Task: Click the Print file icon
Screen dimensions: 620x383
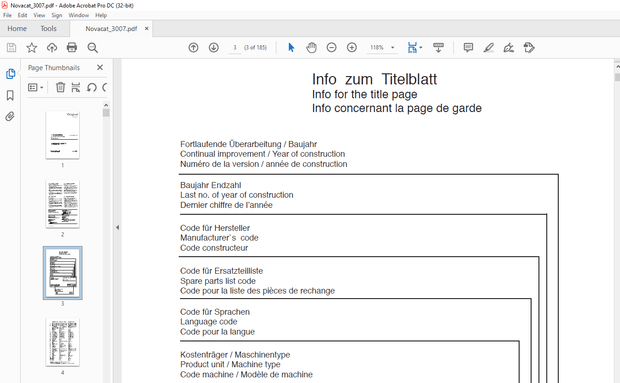Action: [72, 48]
